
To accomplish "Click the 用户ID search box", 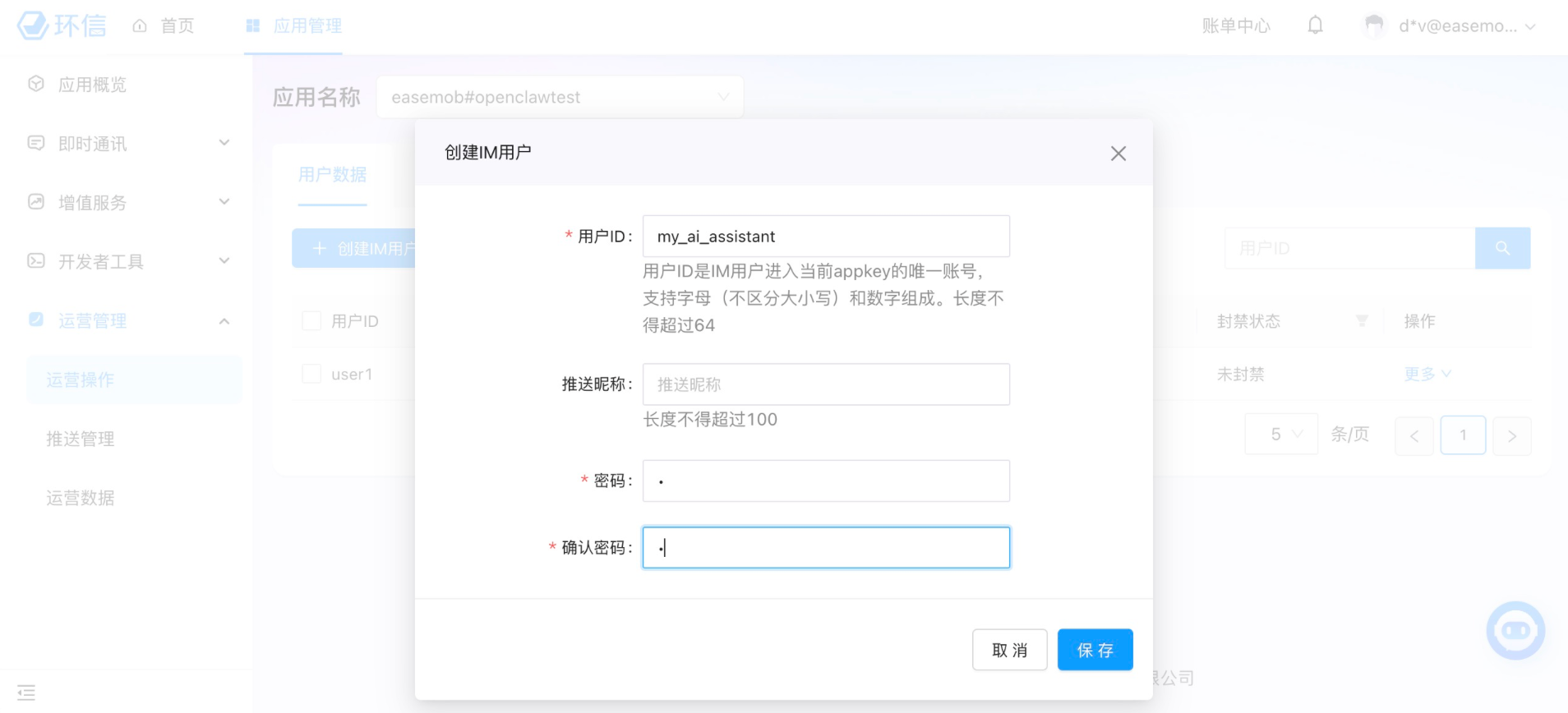I will click(x=1350, y=248).
